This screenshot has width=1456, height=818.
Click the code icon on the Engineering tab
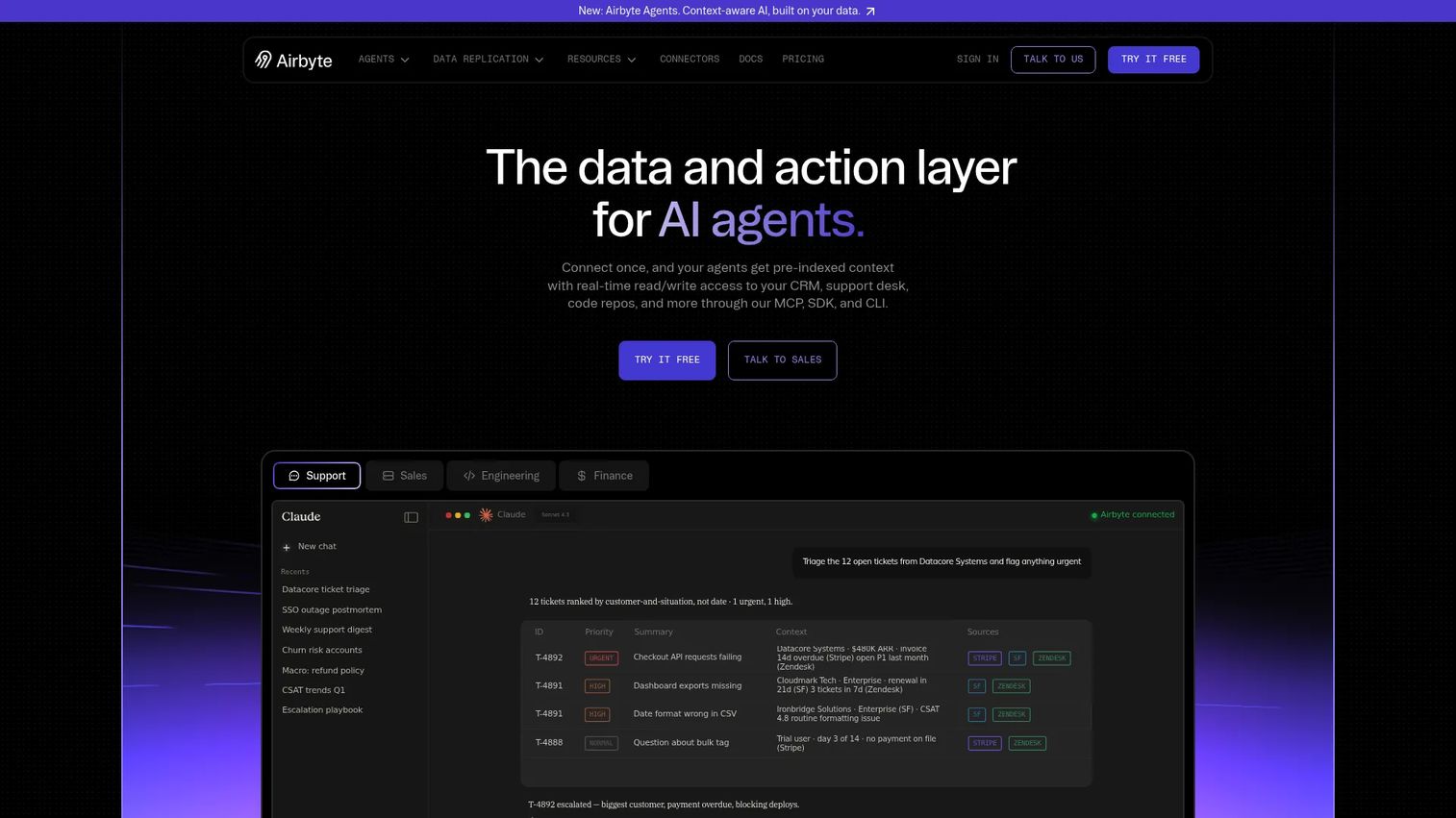click(469, 476)
